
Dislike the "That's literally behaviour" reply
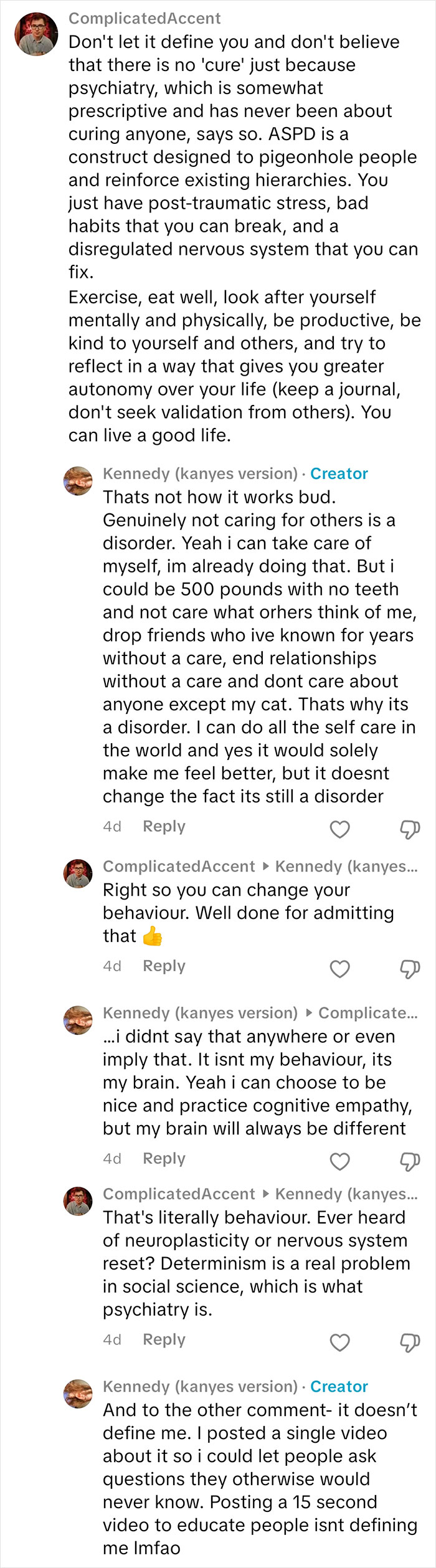pyautogui.click(x=409, y=1342)
